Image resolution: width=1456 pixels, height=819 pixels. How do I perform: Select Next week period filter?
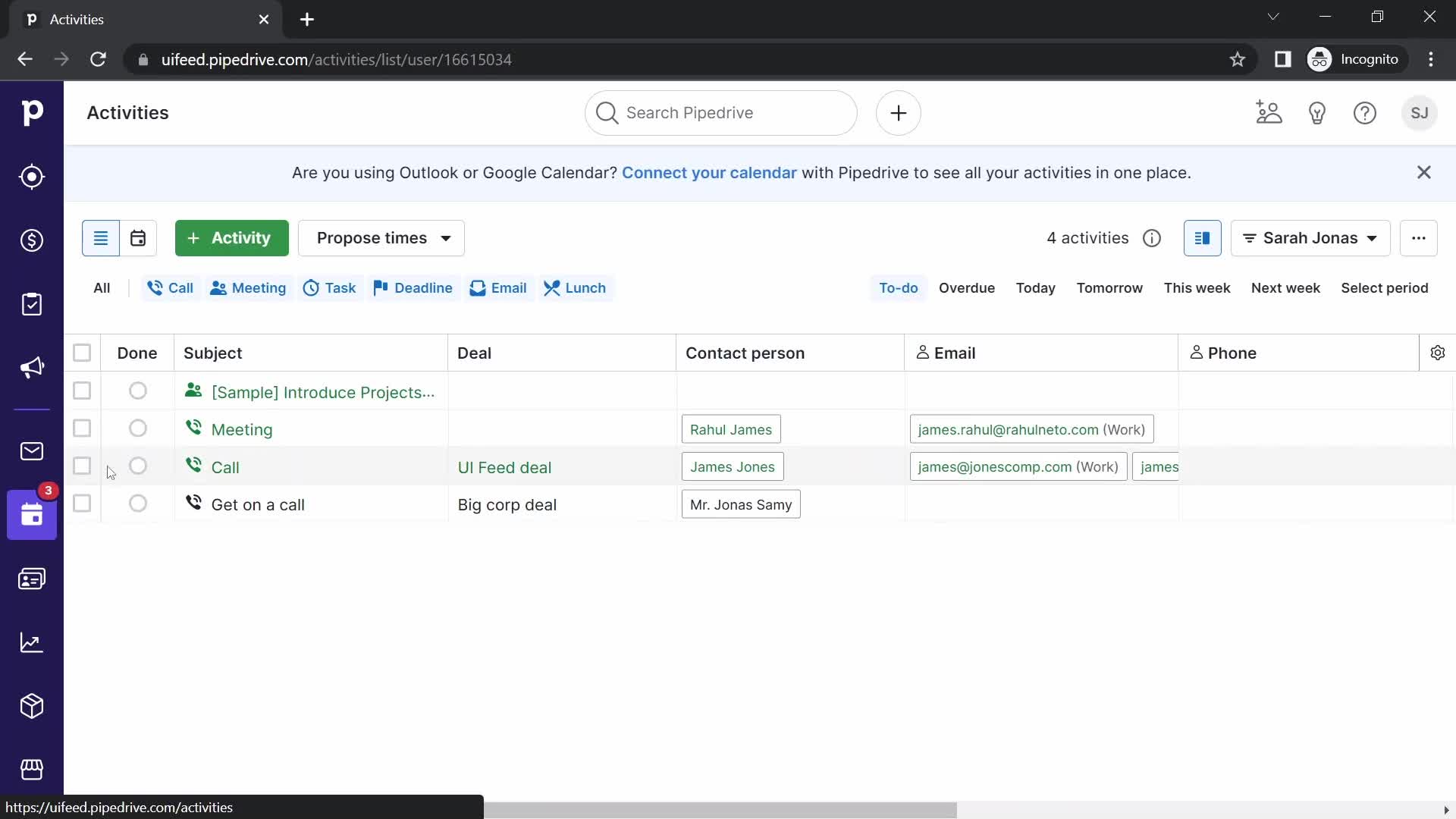1286,288
